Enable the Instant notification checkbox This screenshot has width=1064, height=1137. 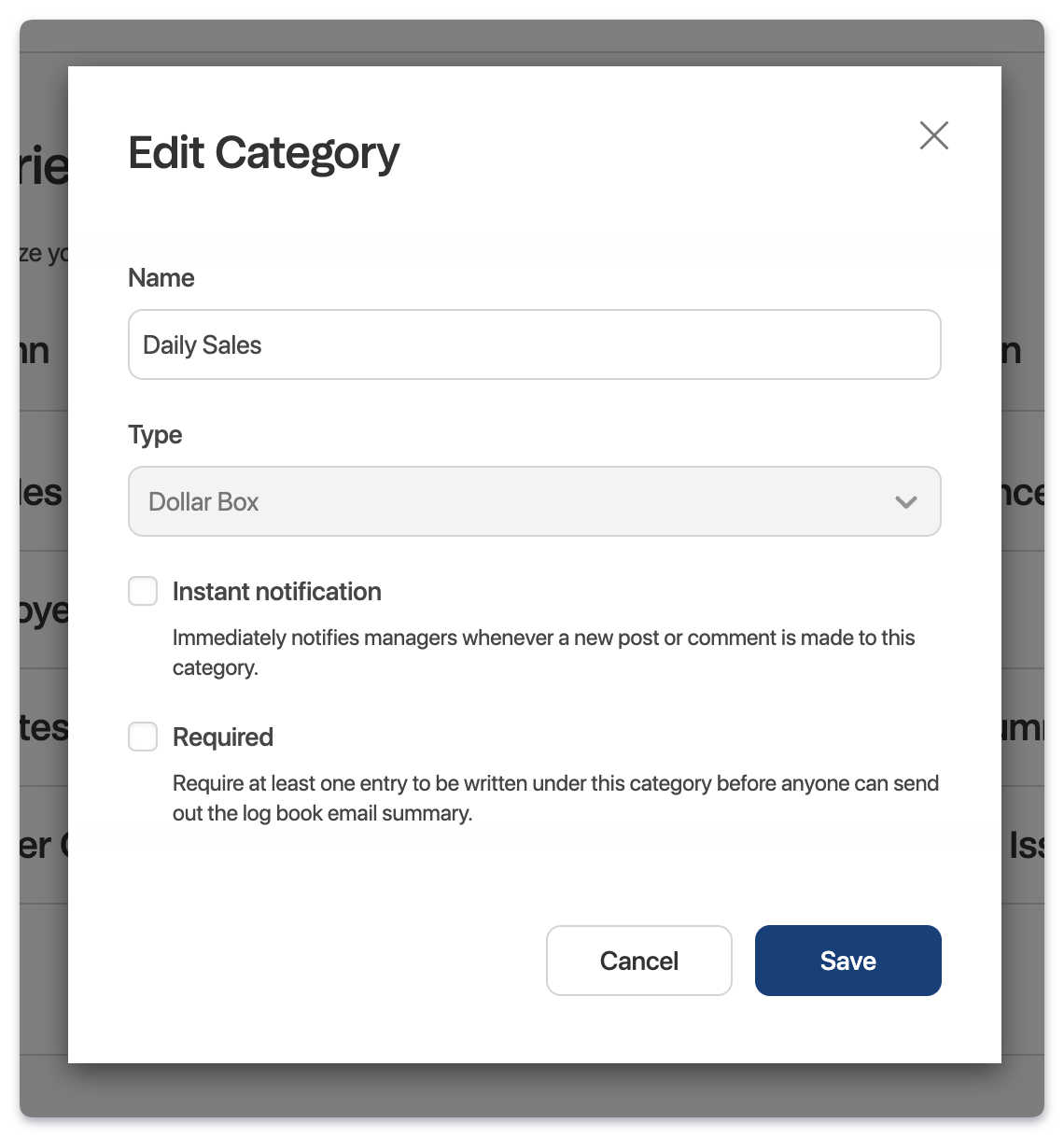coord(143,591)
